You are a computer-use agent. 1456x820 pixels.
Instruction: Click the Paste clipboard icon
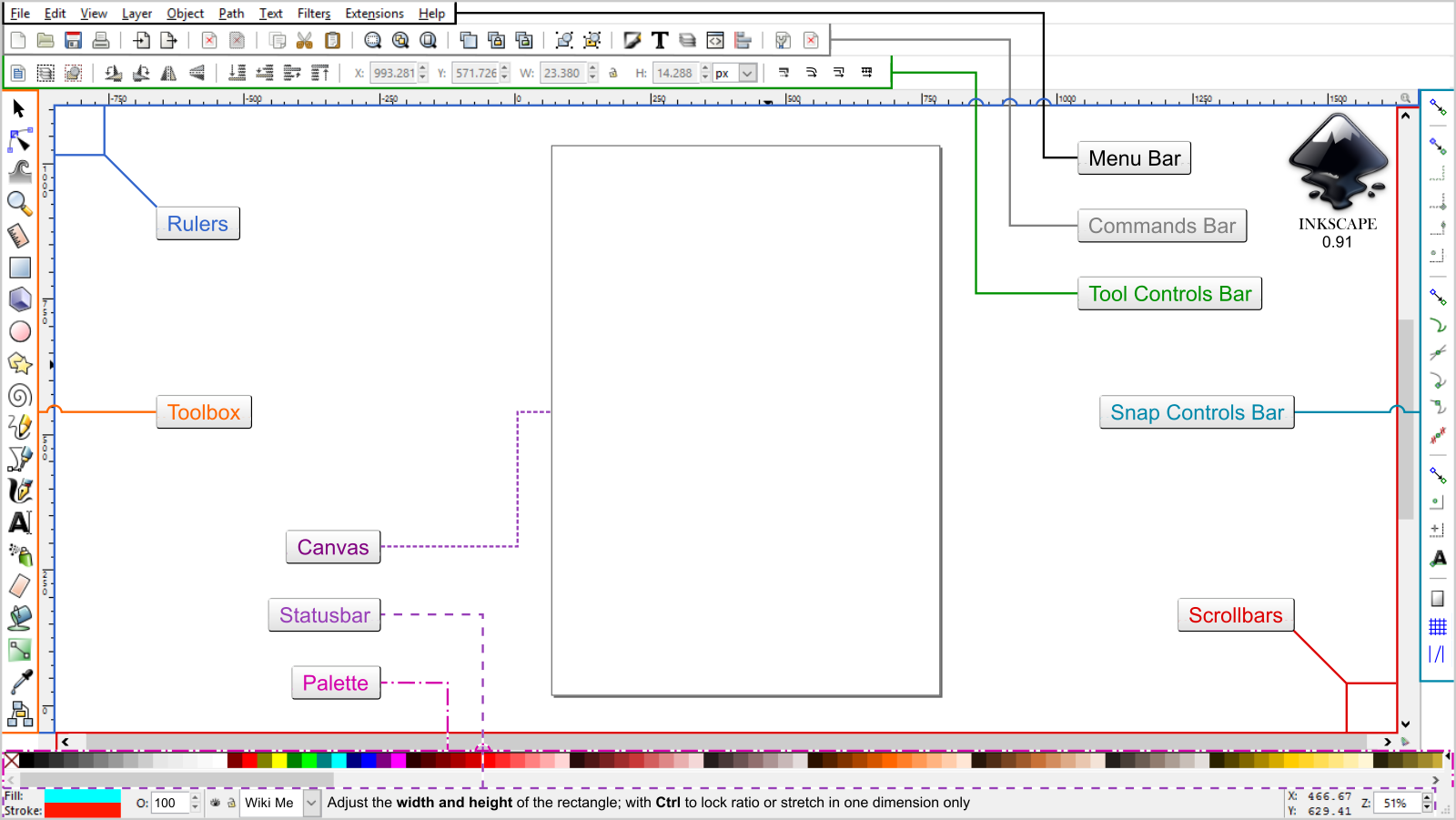pos(333,40)
